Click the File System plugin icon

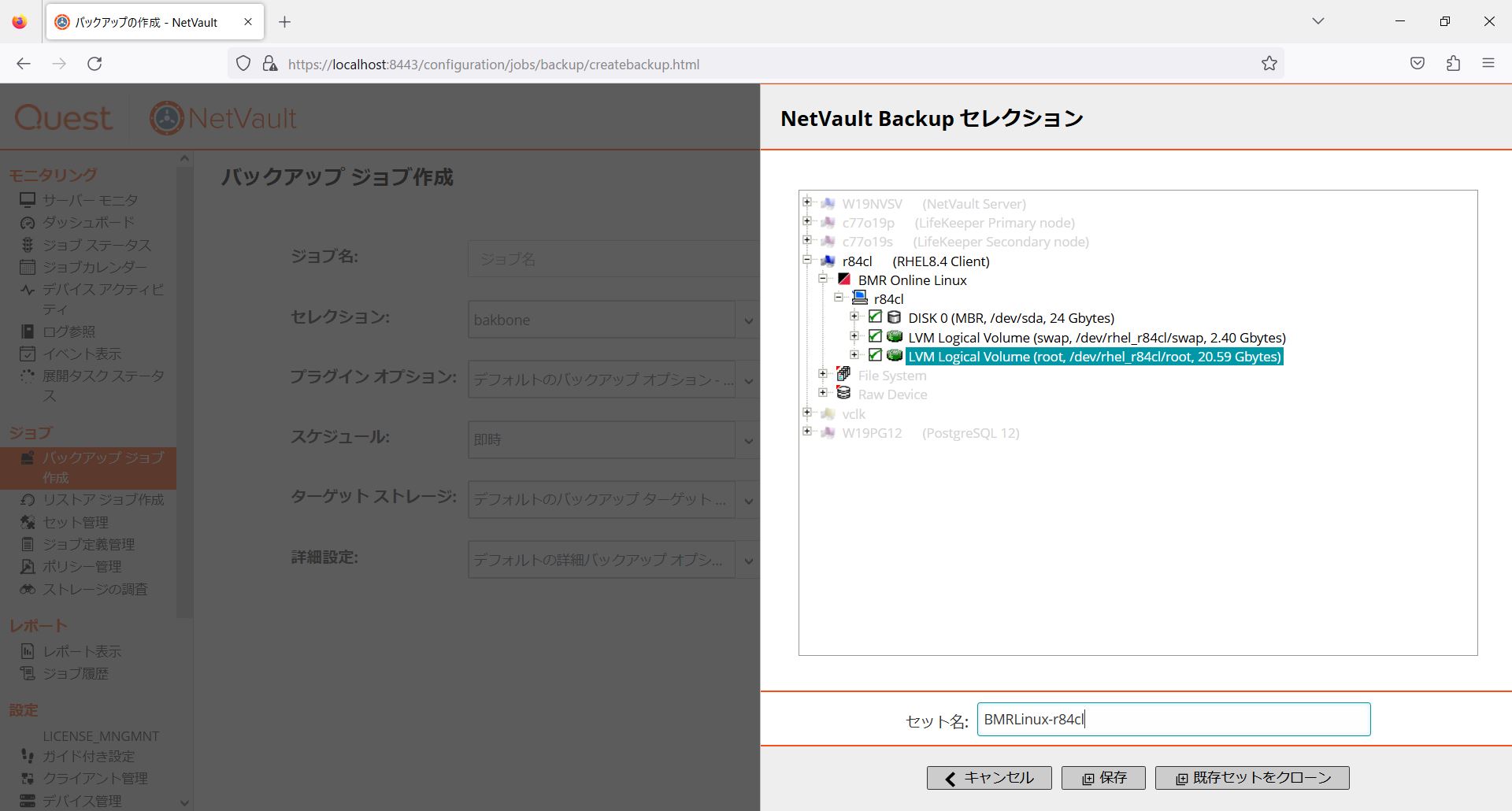tap(844, 374)
